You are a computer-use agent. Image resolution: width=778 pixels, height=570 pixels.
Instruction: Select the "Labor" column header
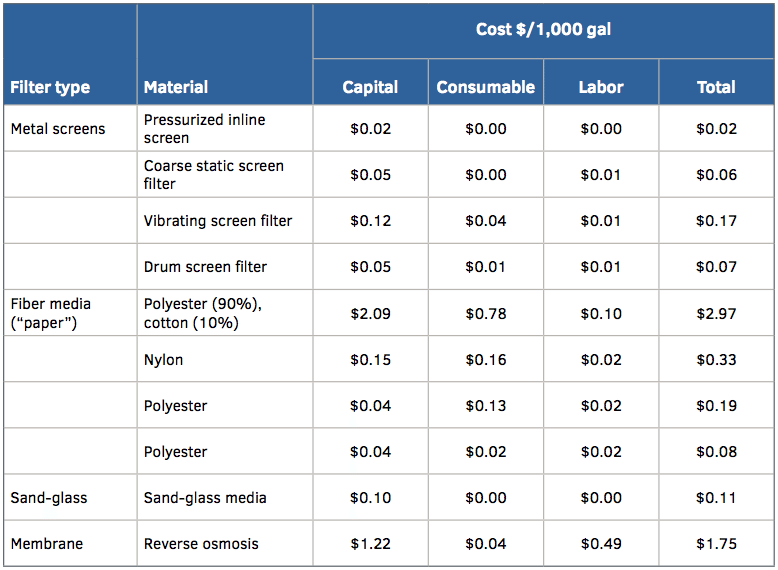pos(601,87)
